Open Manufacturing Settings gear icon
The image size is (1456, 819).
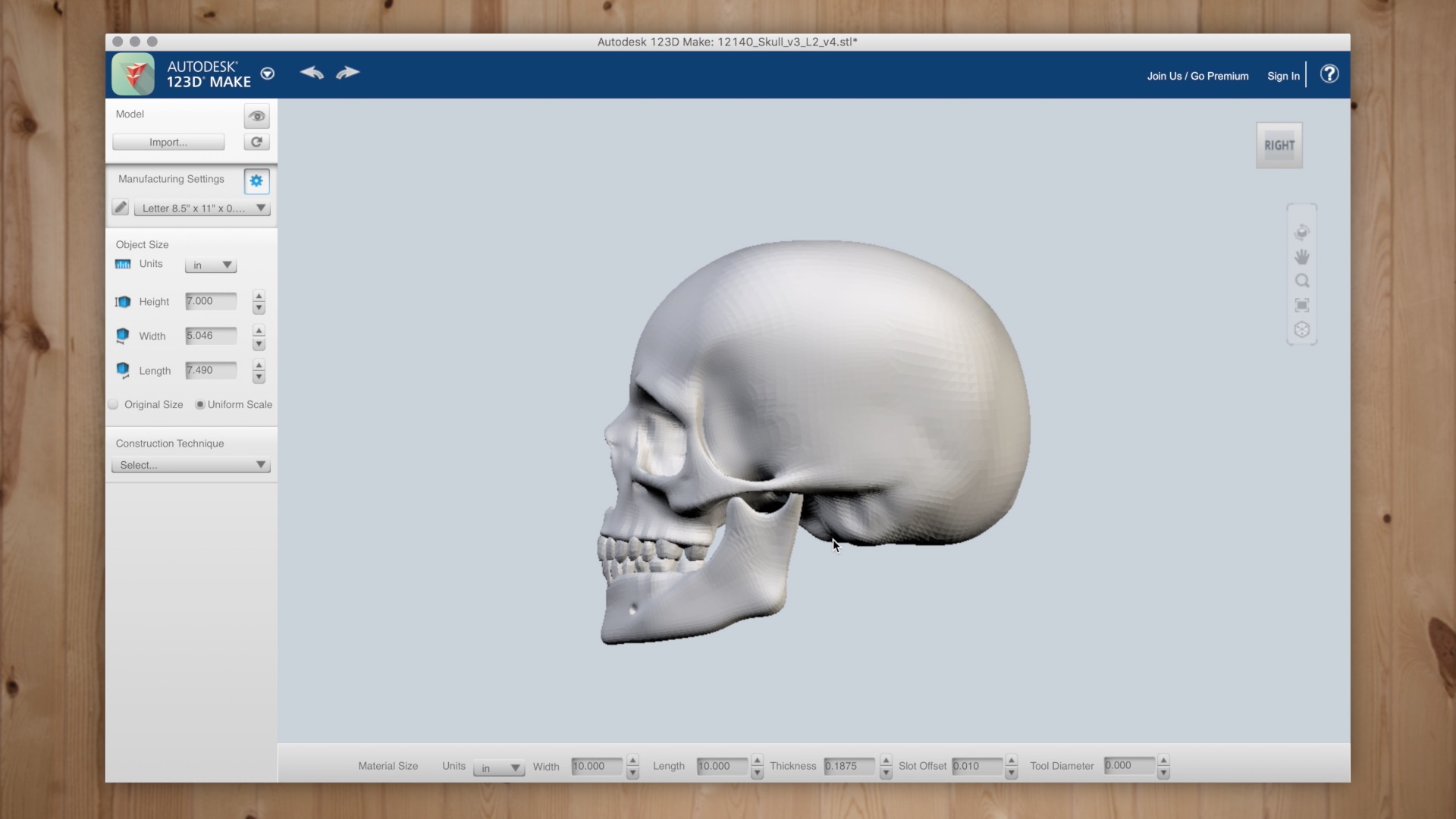(x=256, y=180)
